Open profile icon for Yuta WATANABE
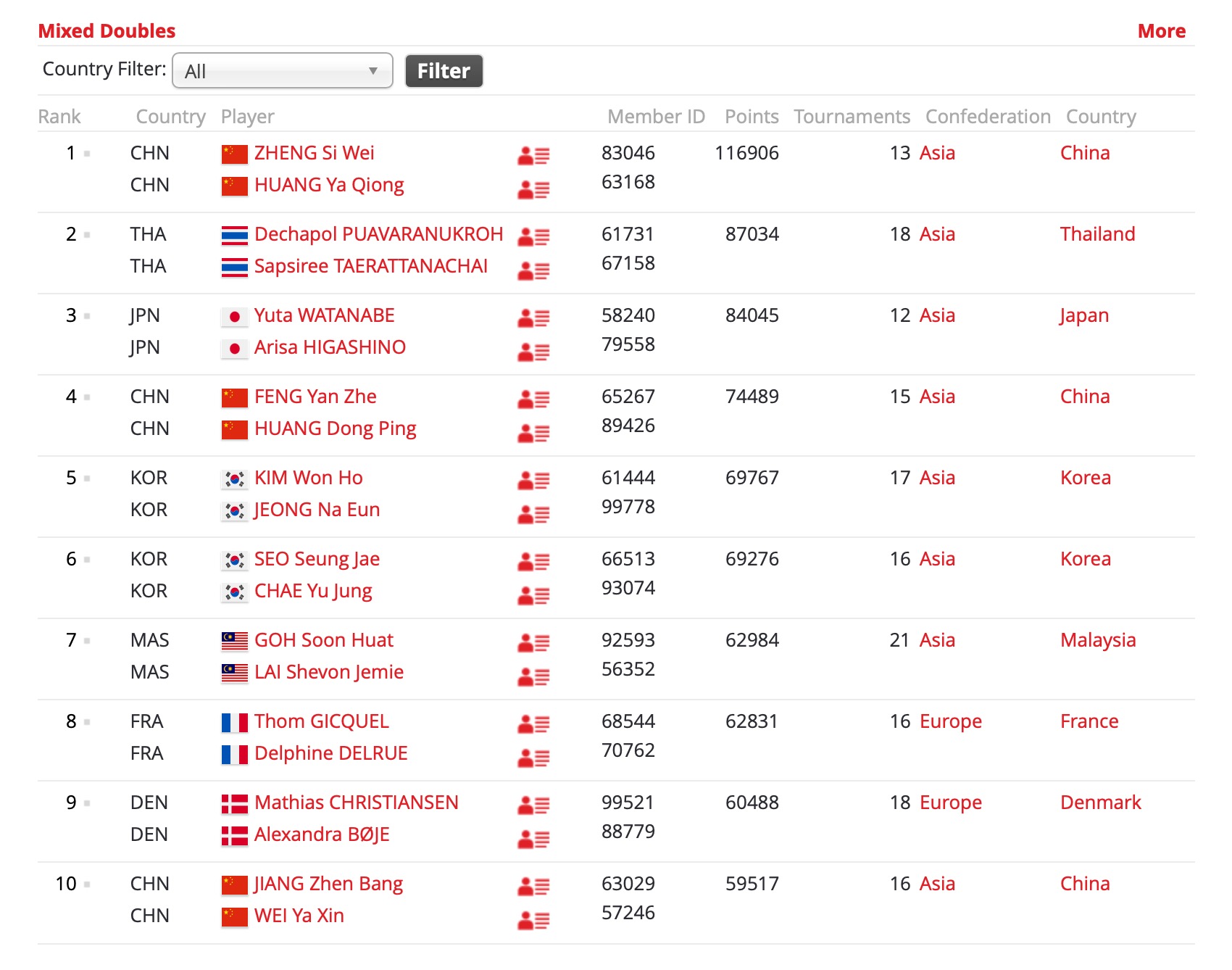The height and width of the screenshot is (970, 1232). tap(533, 318)
